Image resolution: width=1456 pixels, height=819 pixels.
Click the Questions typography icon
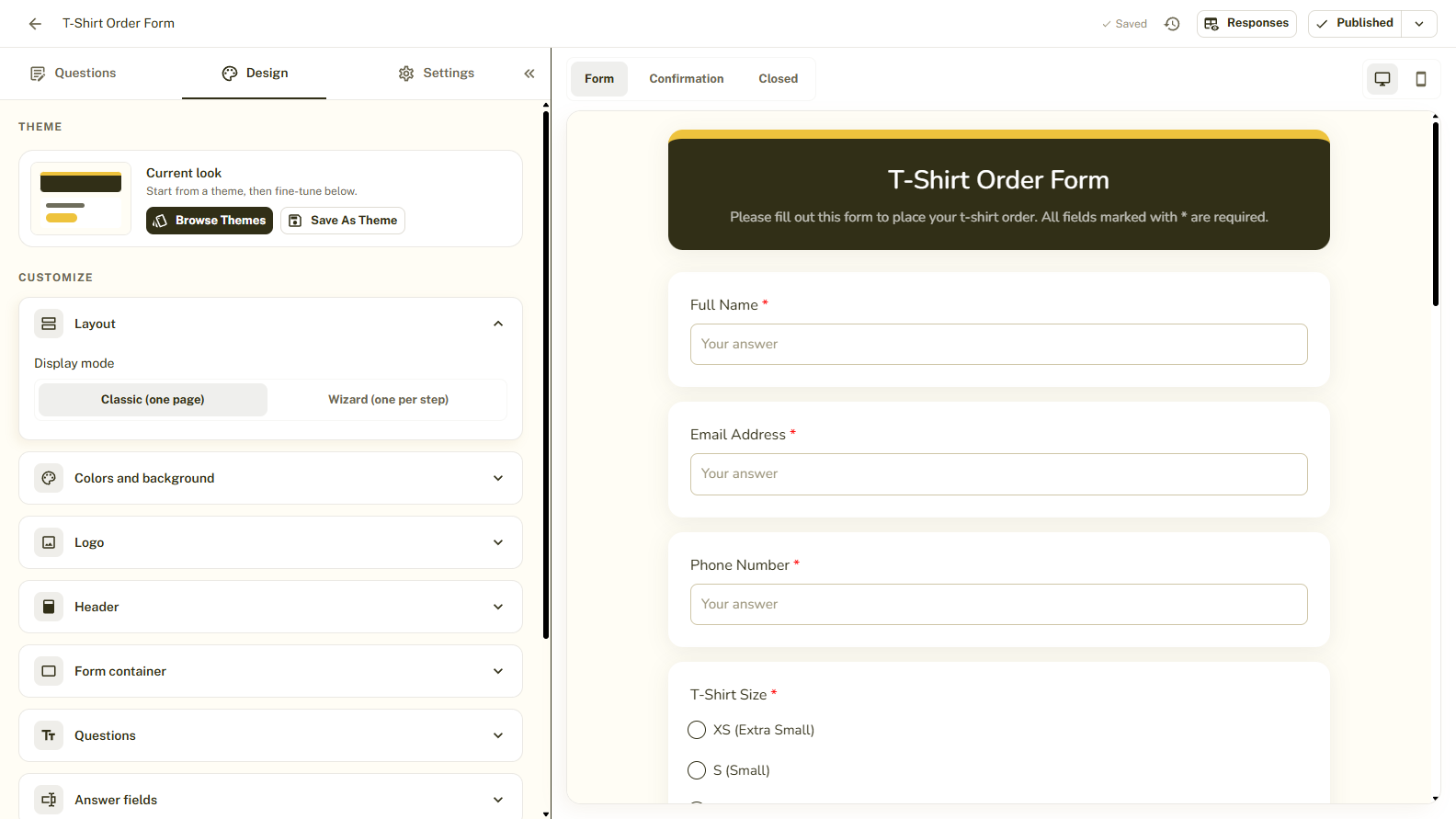pos(49,735)
